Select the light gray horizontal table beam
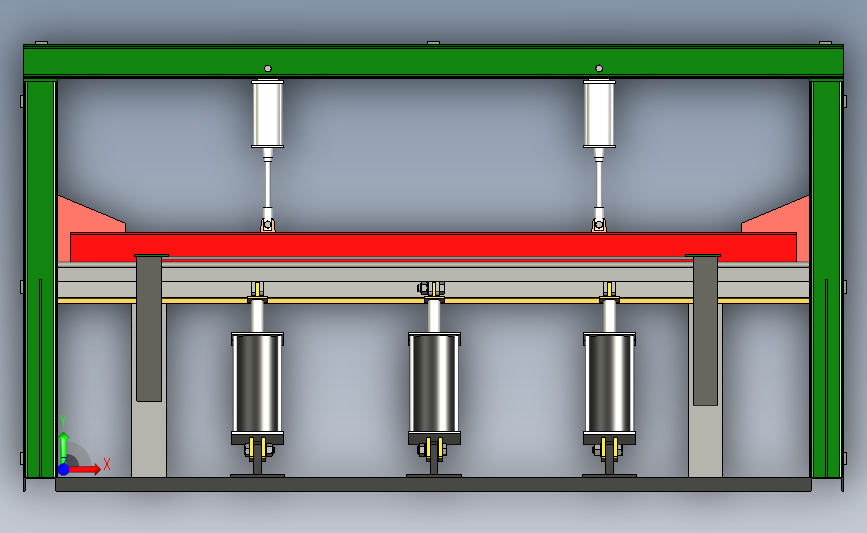Image resolution: width=867 pixels, height=533 pixels. [x=434, y=280]
